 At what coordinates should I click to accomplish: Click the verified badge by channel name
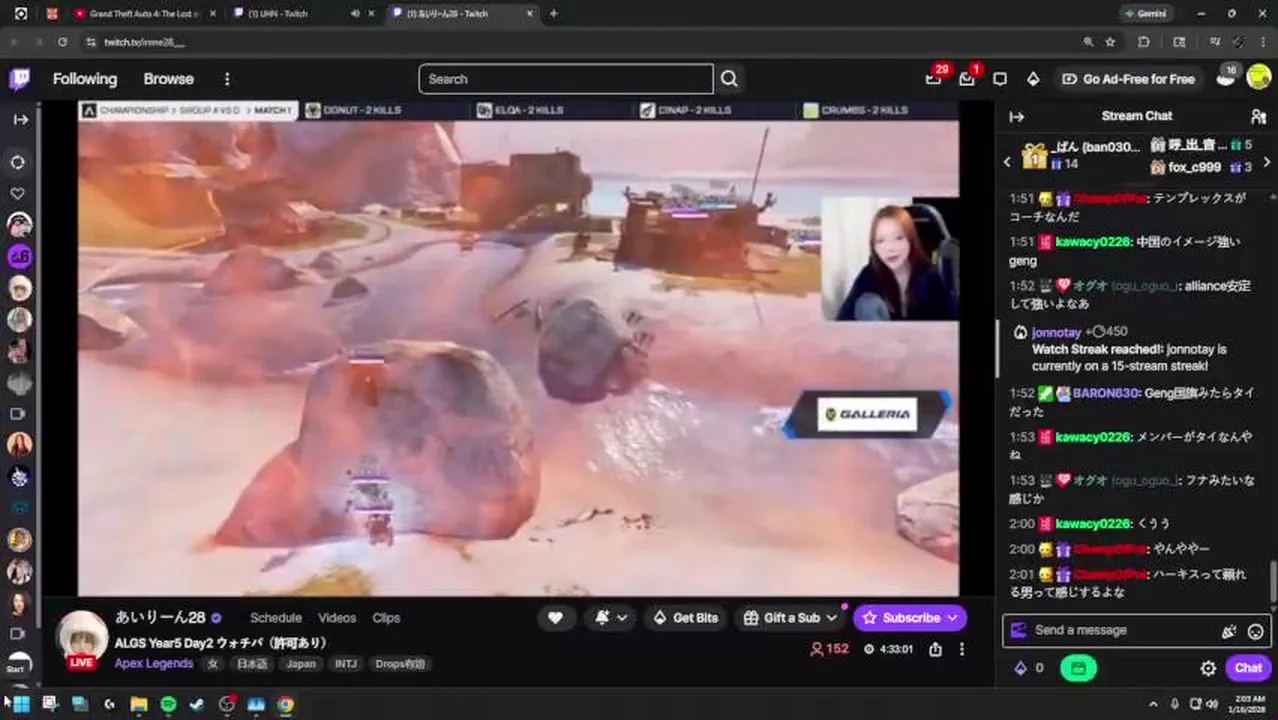coord(217,618)
